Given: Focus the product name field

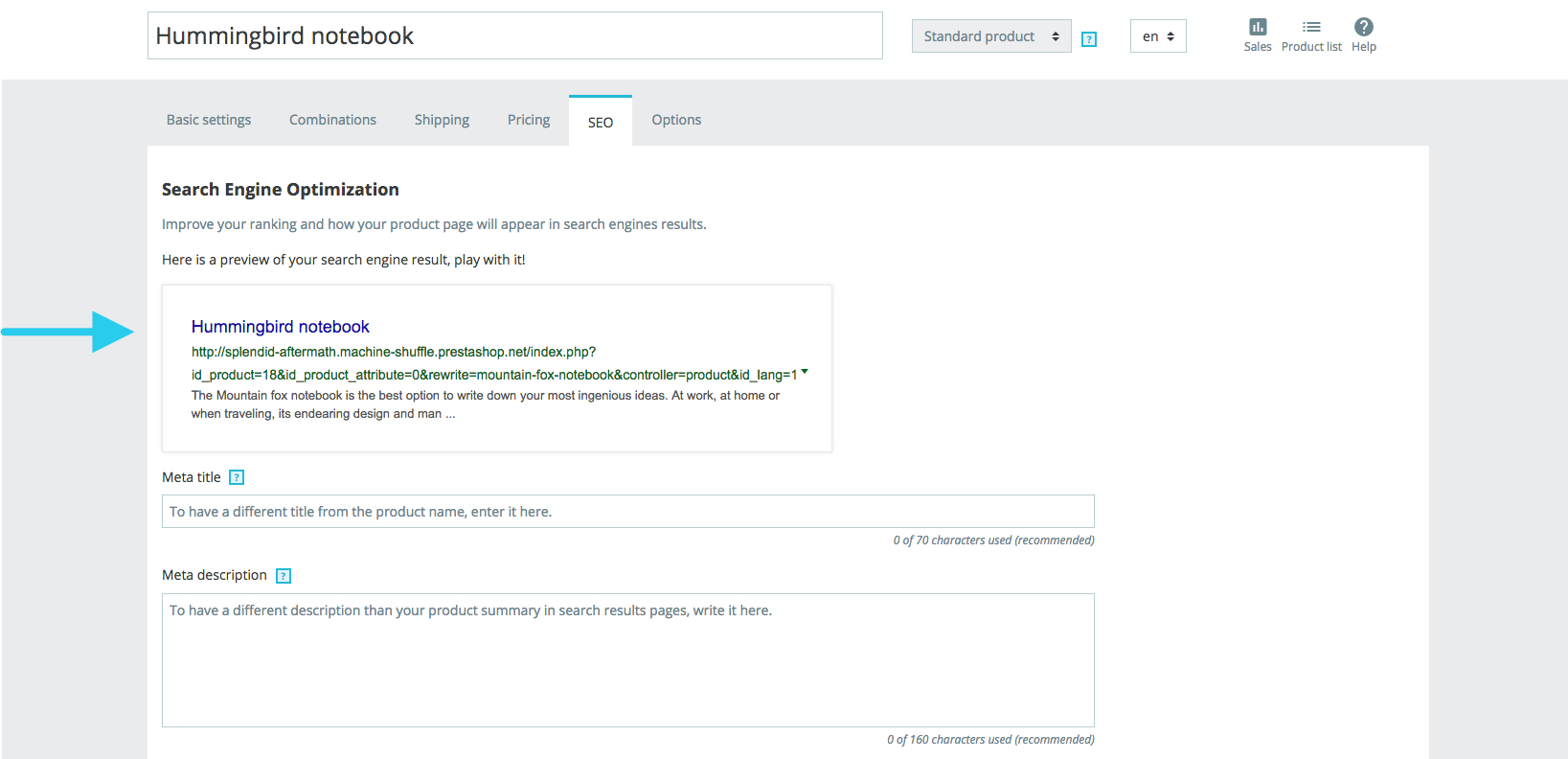Looking at the screenshot, I should tap(515, 35).
